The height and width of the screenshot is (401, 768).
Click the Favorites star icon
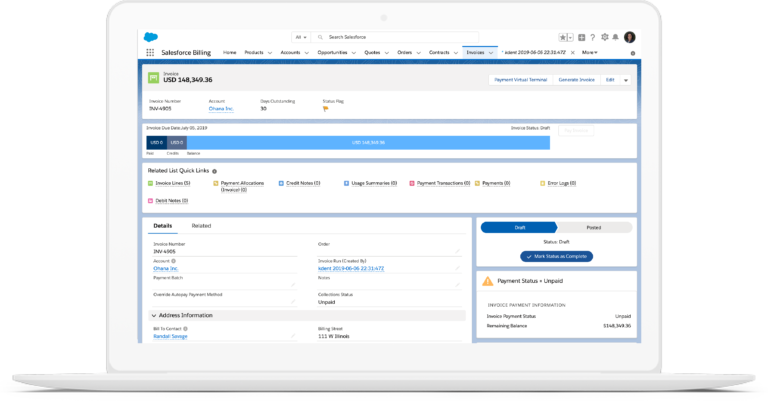563,37
